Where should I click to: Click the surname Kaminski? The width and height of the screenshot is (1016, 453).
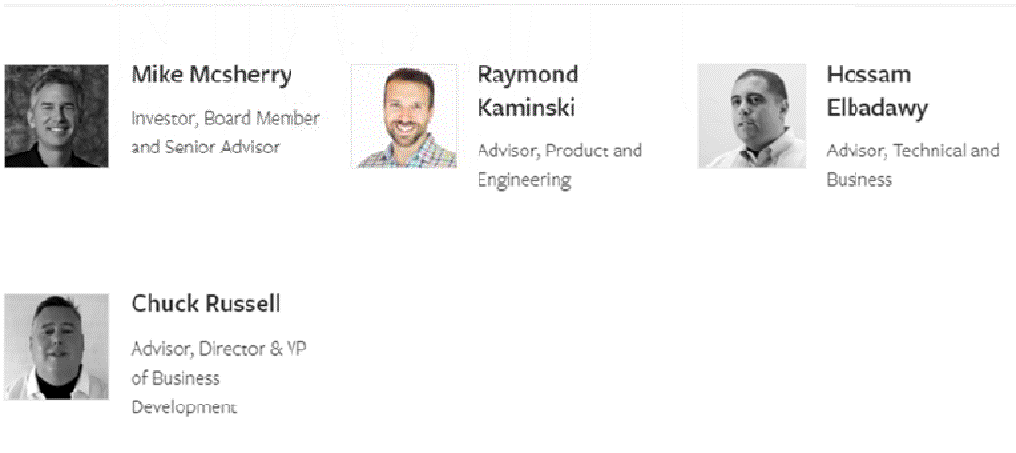(x=526, y=108)
